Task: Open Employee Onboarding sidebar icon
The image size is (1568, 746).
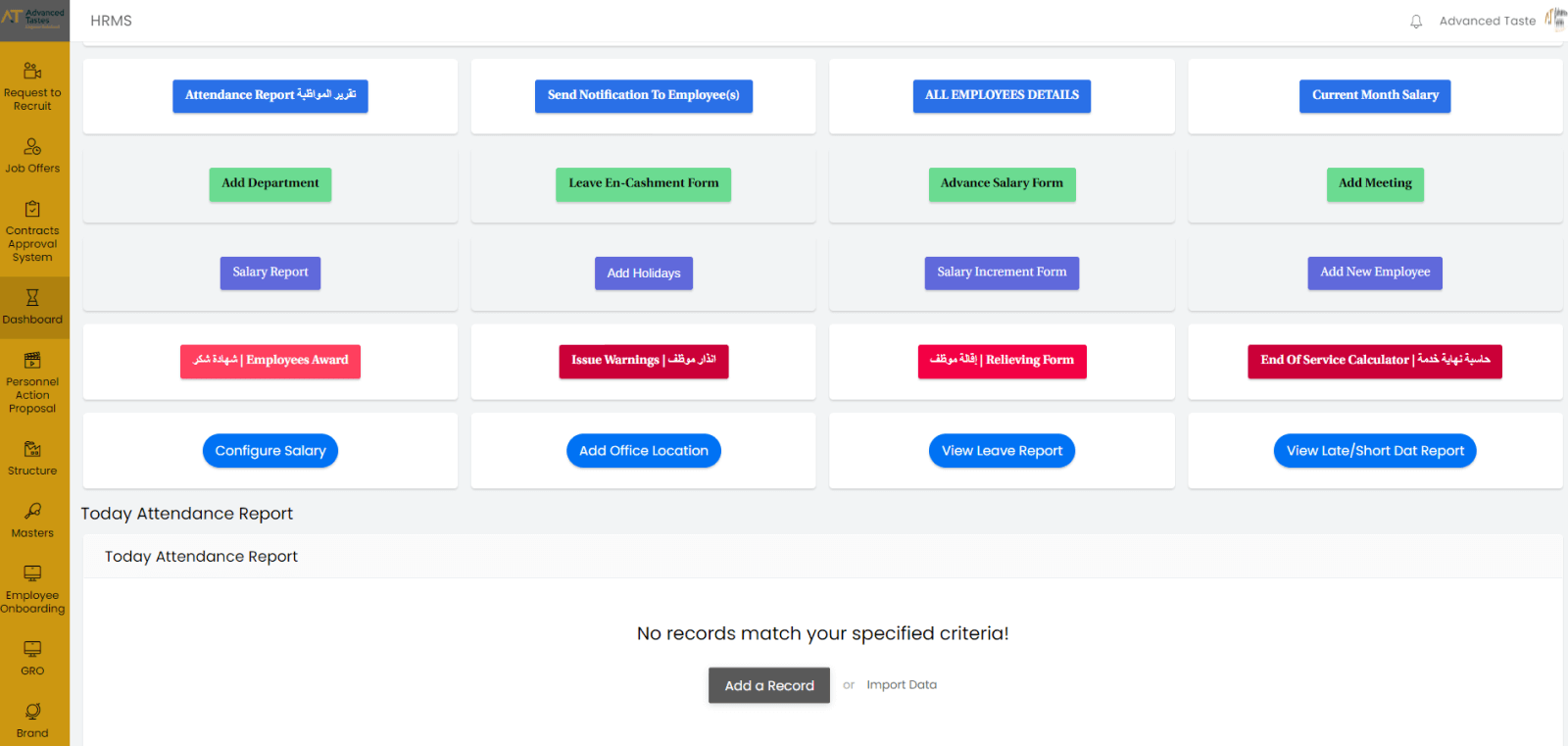Action: [32, 573]
